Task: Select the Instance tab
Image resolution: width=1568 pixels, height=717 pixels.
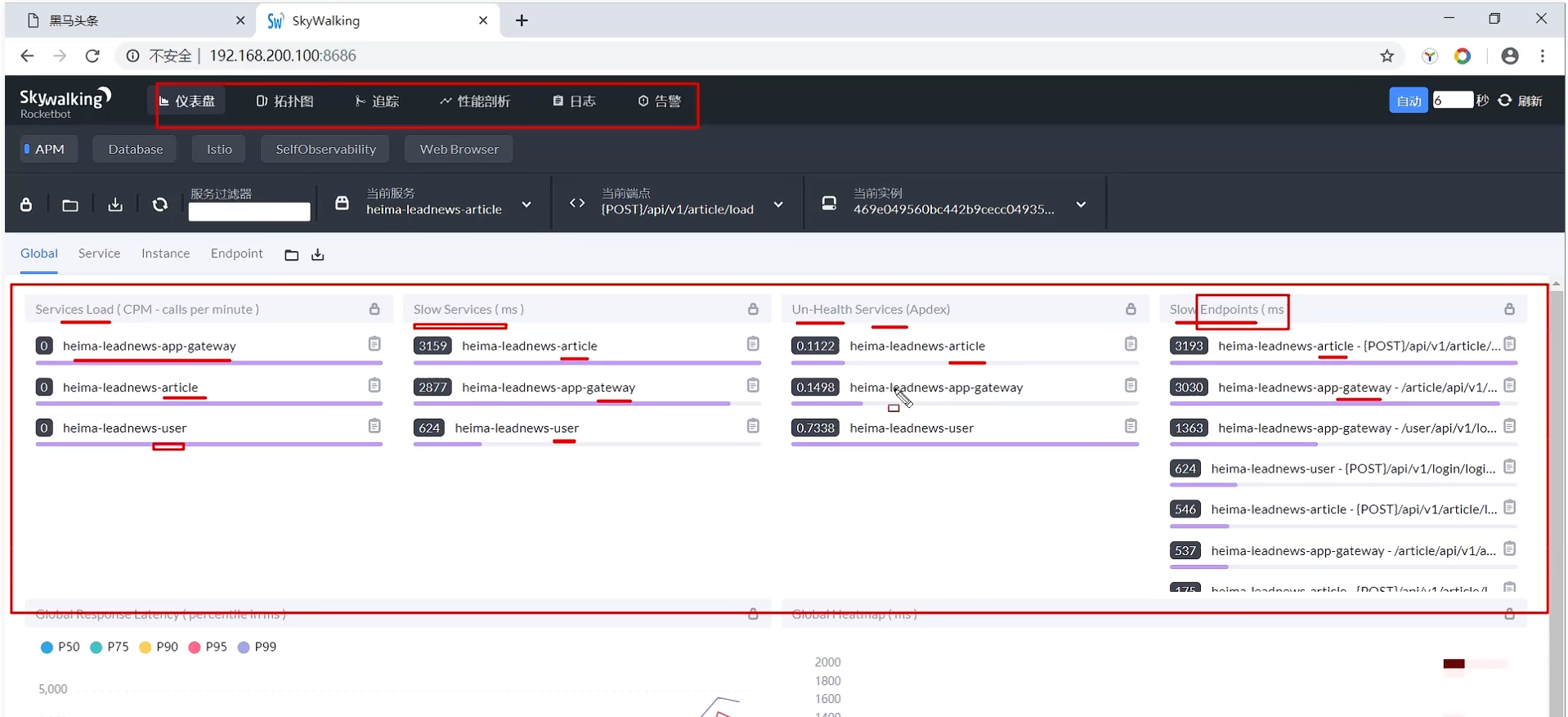Action: point(165,253)
